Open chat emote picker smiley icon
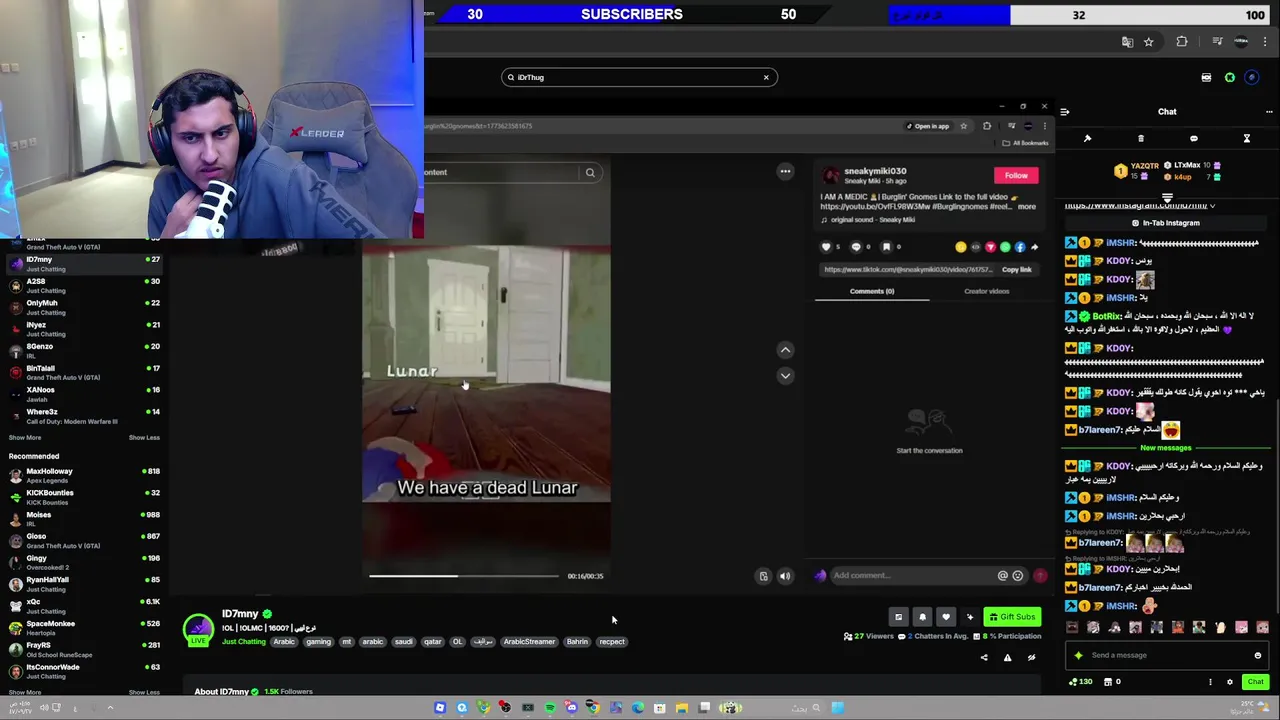Viewport: 1280px width, 720px height. click(x=1258, y=655)
